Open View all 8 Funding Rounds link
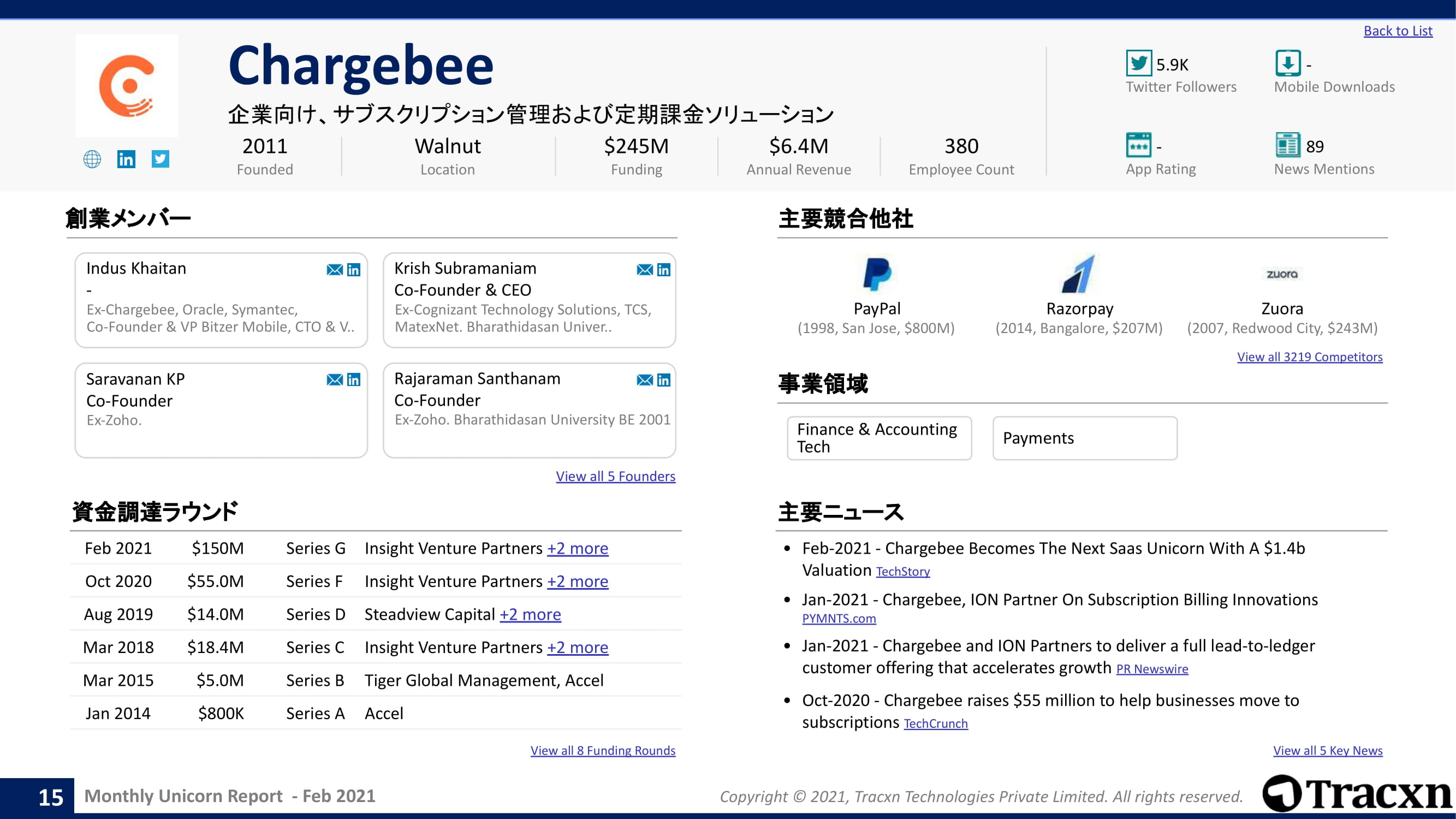The height and width of the screenshot is (819, 1456). pos(603,751)
